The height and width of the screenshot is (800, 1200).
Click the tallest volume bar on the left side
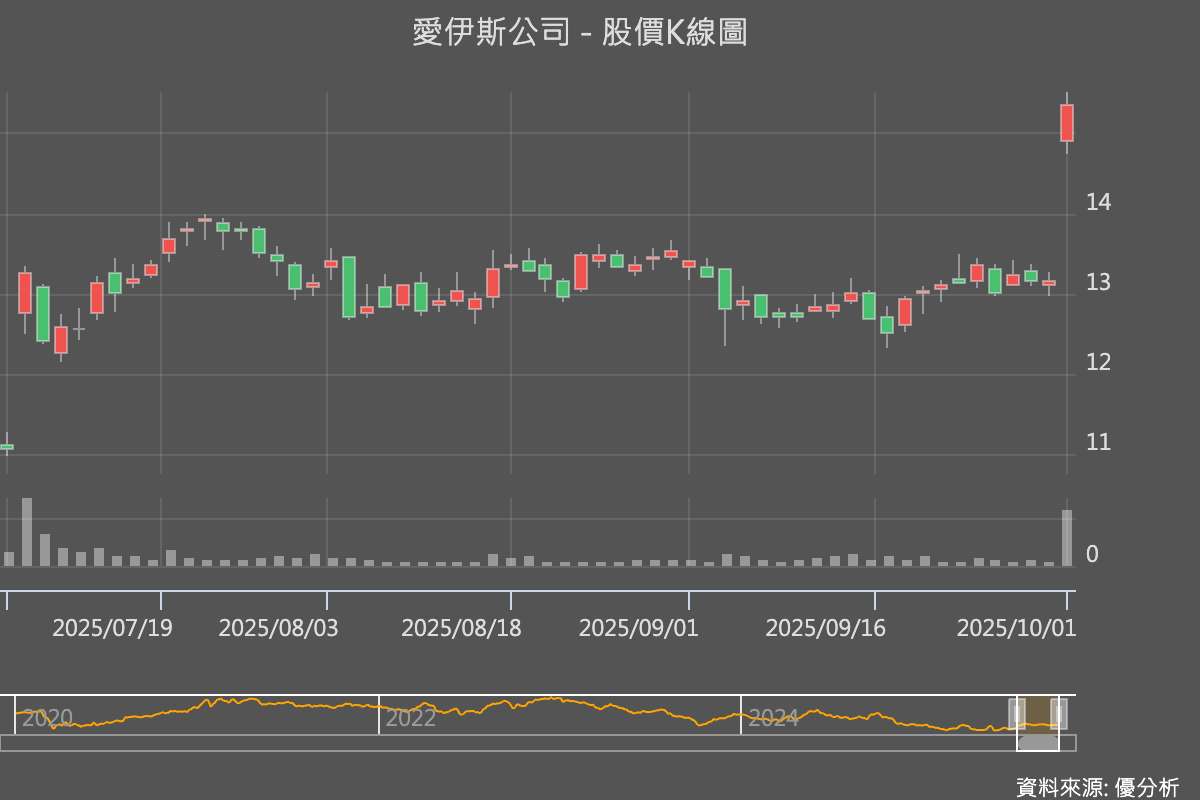27,532
